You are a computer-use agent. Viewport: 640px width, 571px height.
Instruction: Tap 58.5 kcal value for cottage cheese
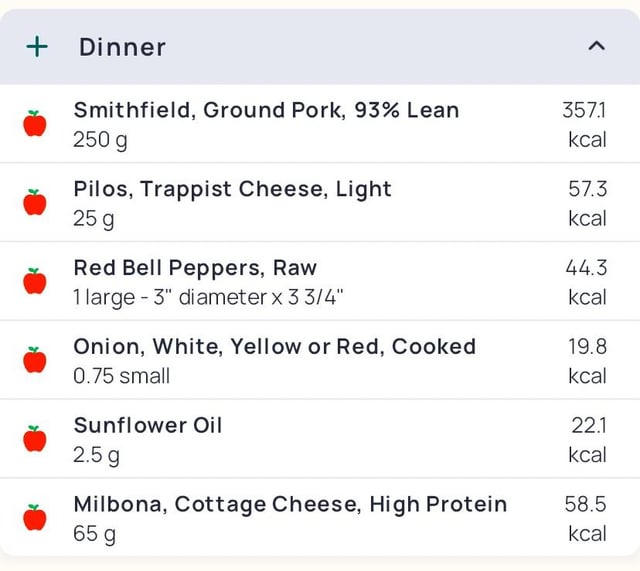(x=585, y=518)
